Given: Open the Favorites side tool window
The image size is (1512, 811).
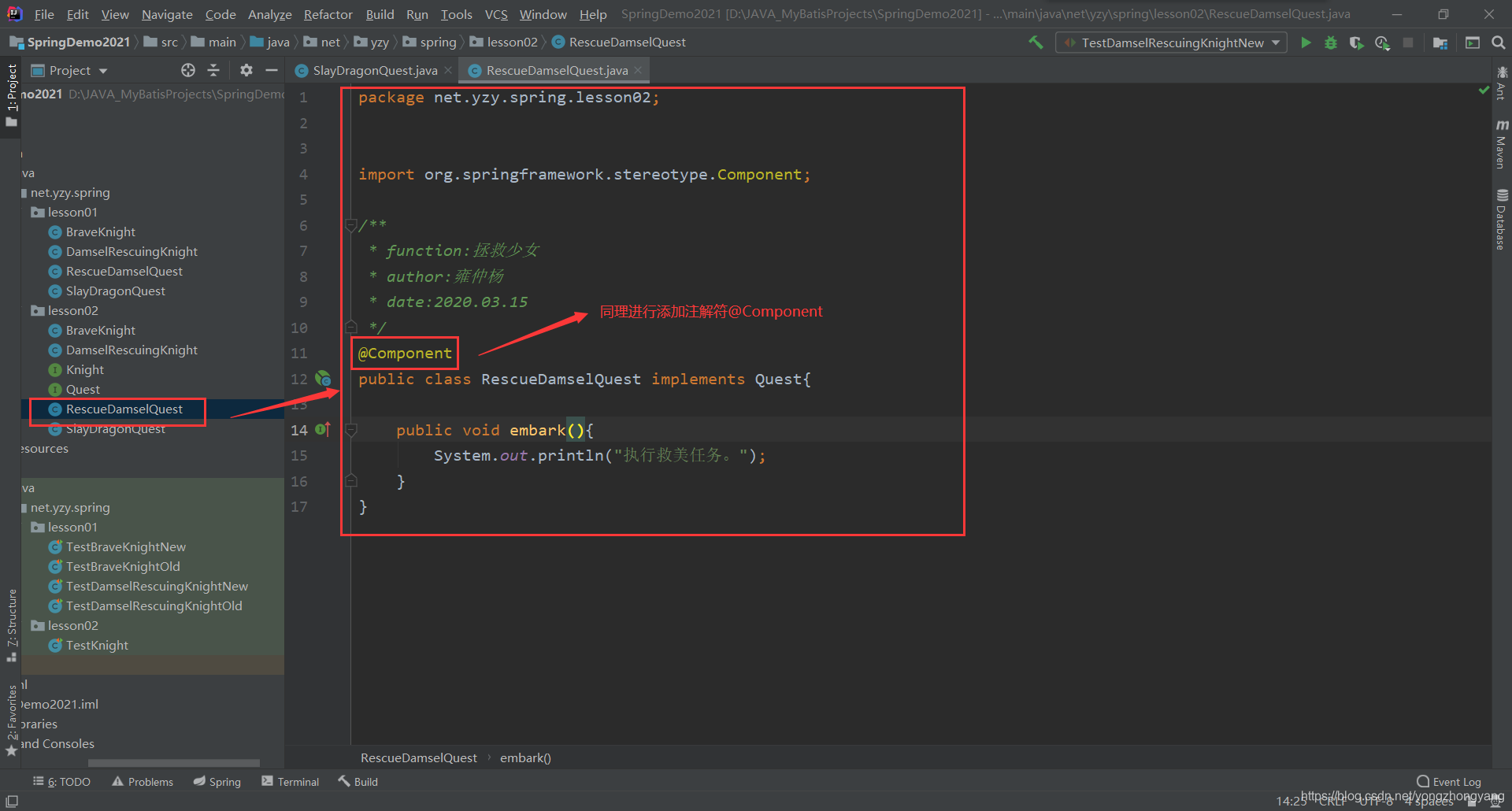Looking at the screenshot, I should 11,720.
